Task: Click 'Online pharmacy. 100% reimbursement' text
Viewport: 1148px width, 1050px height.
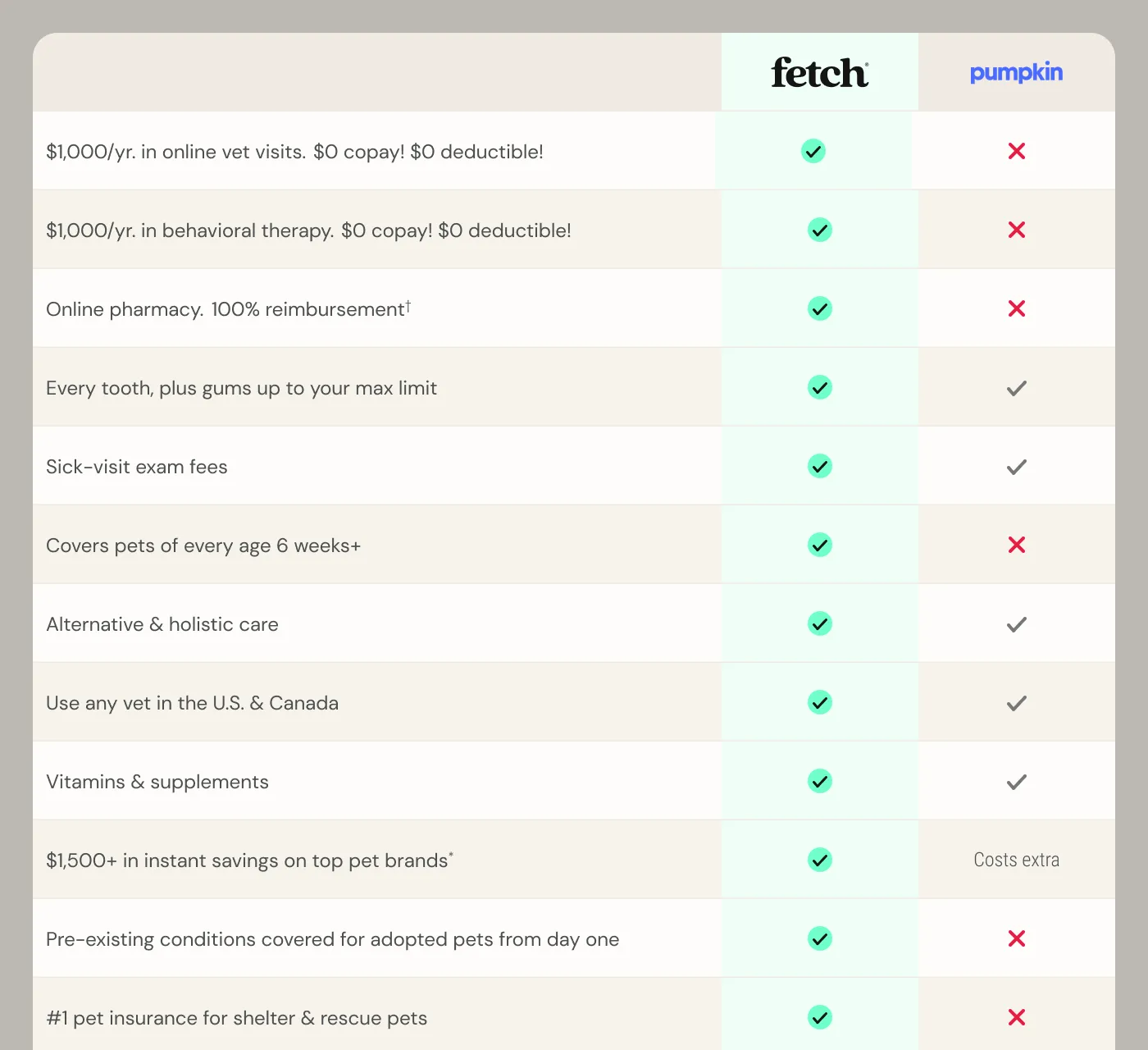Action: pyautogui.click(x=228, y=309)
